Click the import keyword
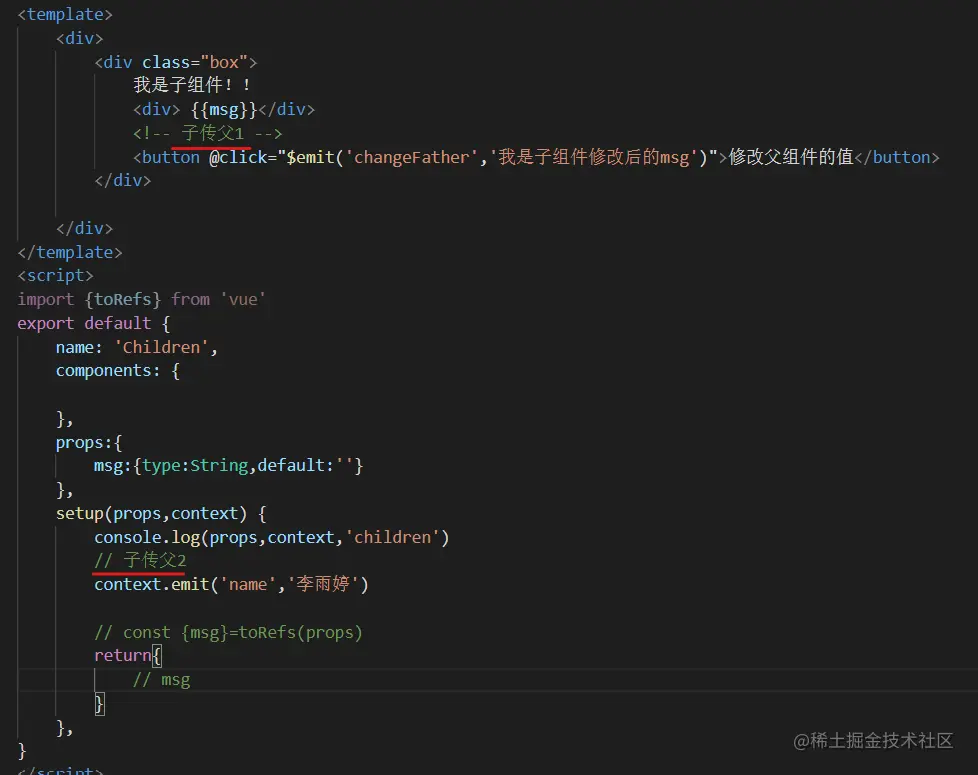 tap(46, 300)
